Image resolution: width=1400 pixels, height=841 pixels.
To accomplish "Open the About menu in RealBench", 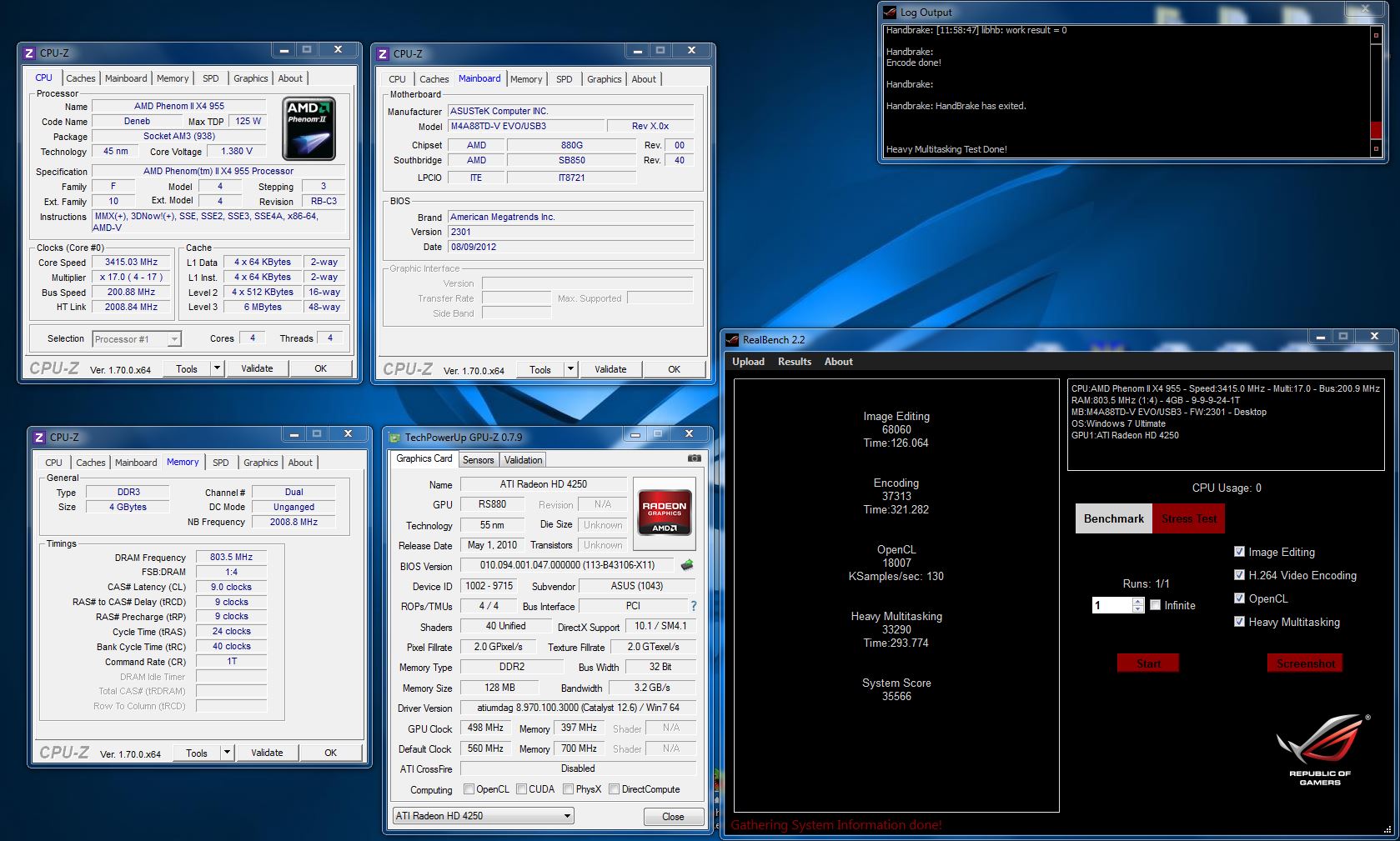I will (x=839, y=362).
